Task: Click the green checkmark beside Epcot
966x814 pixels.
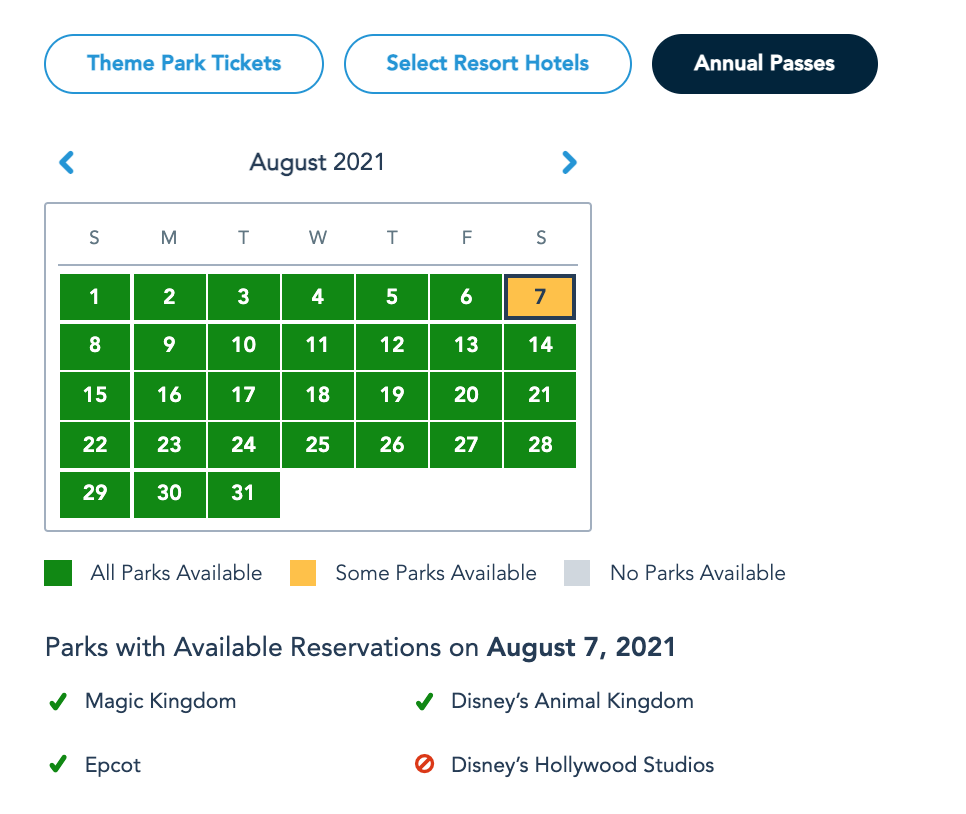Action: point(58,766)
